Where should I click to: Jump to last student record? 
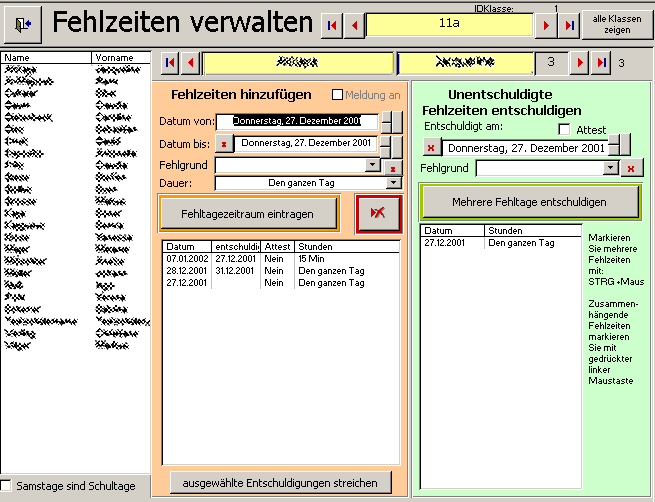(x=601, y=64)
